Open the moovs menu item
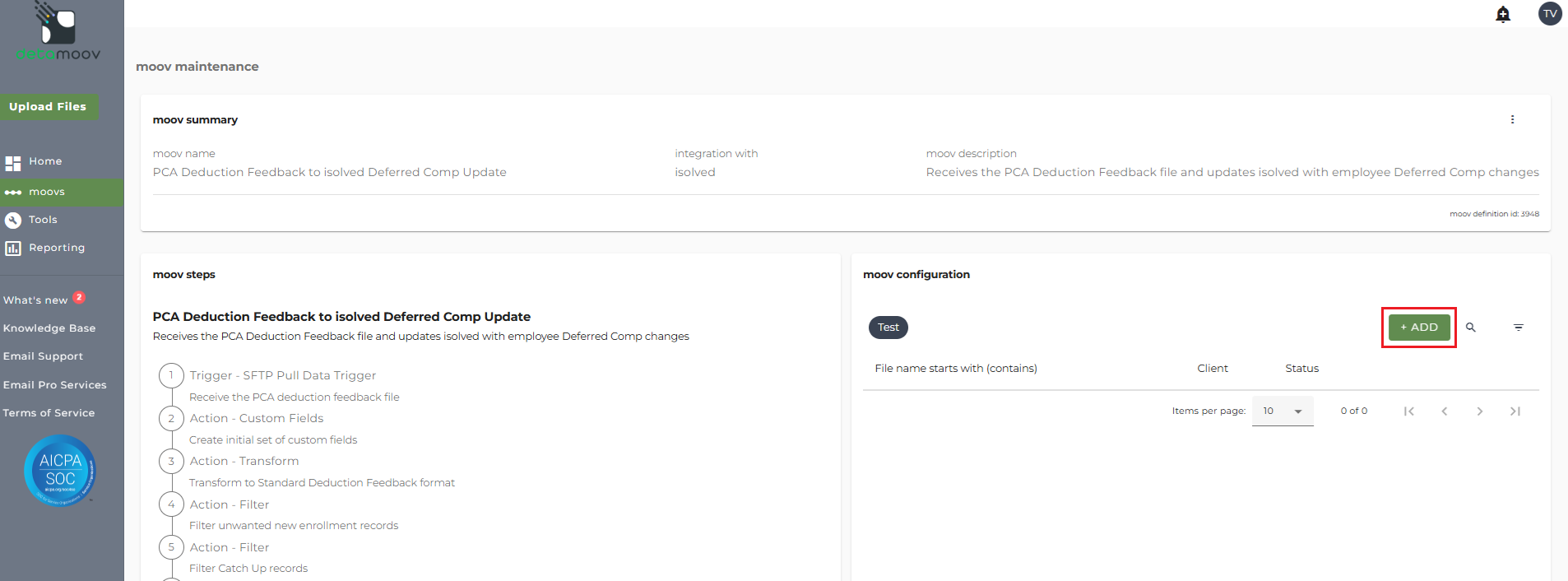This screenshot has width=1568, height=581. point(47,192)
